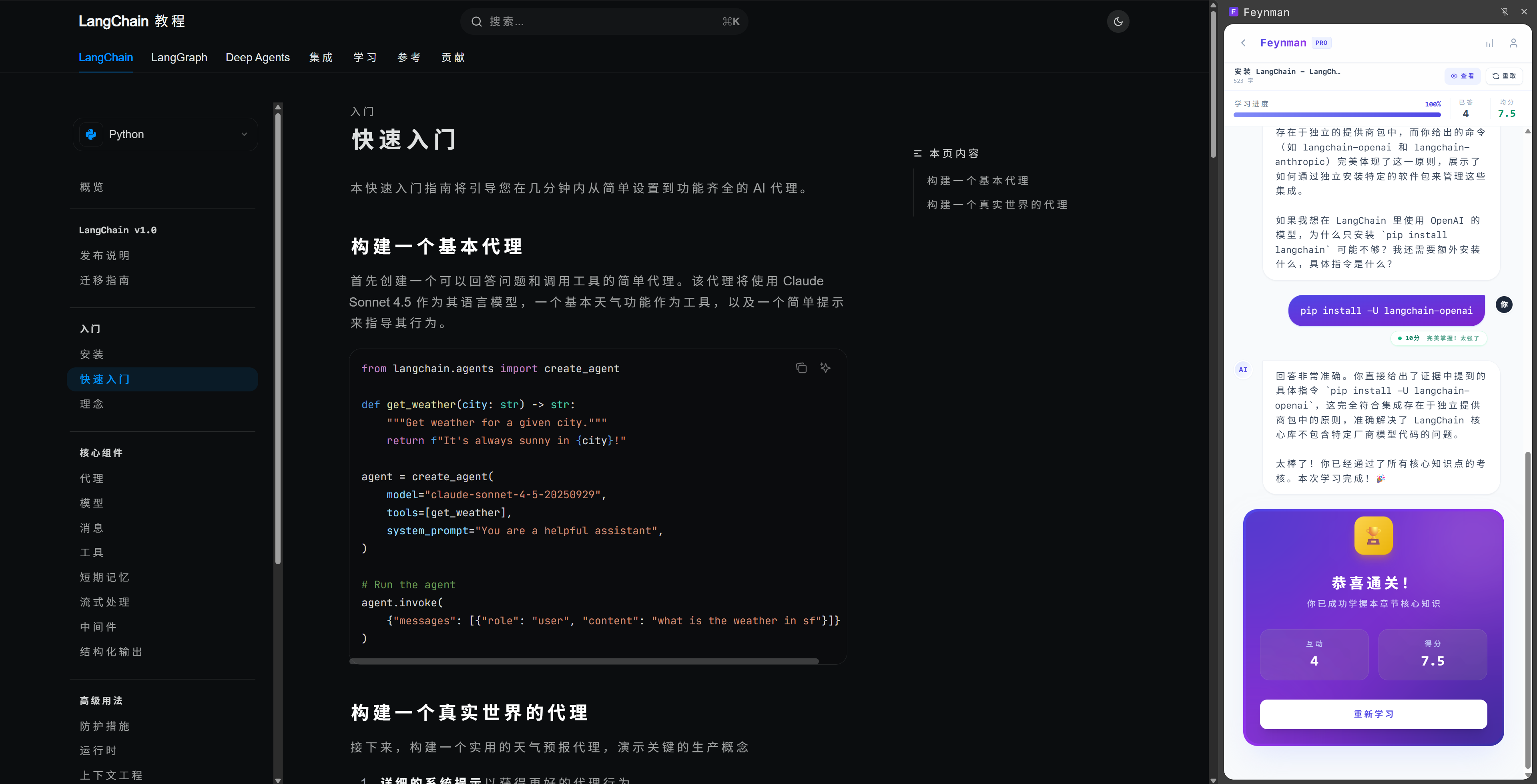Click the search input field

click(x=603, y=22)
